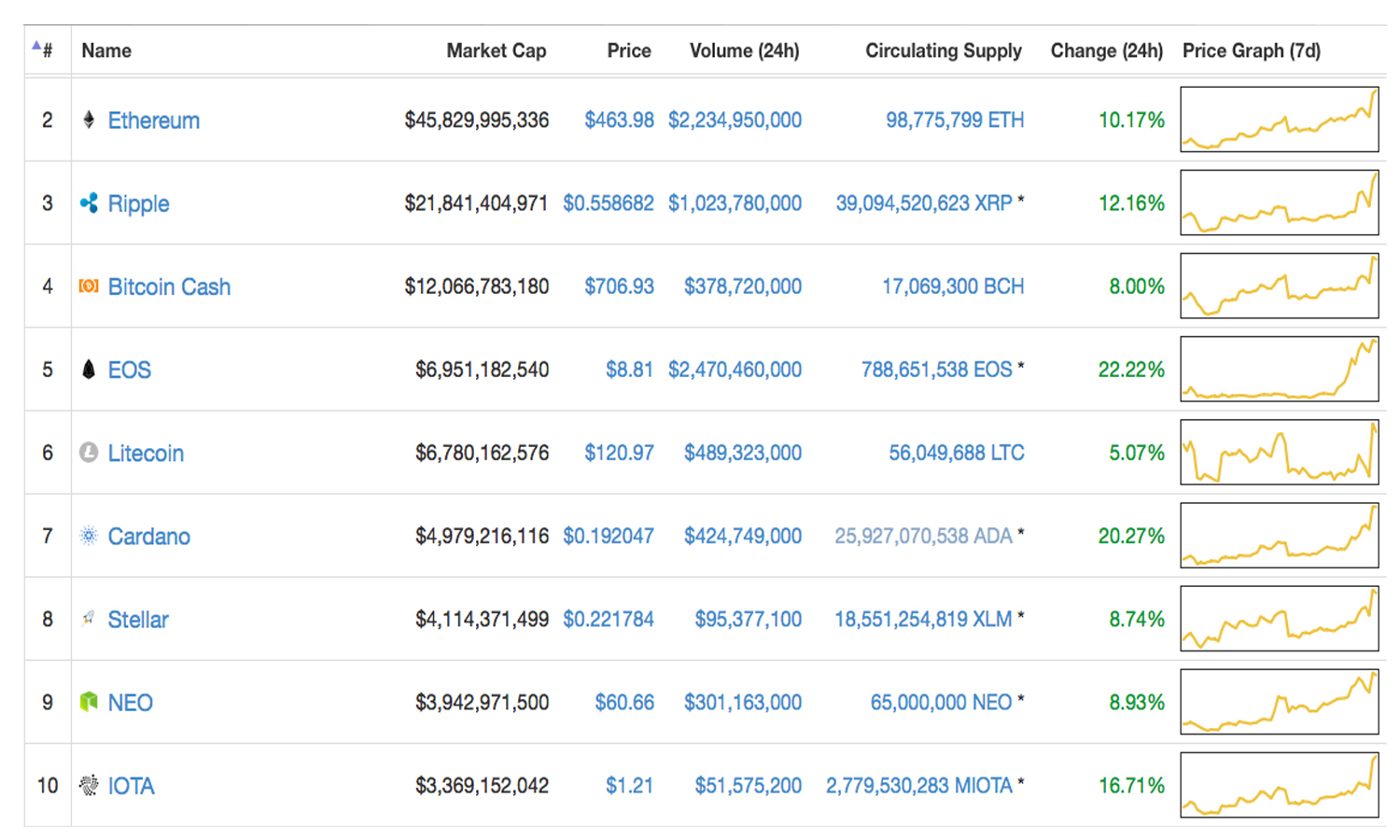Click supply 56,049,688 LTC

coord(957,452)
